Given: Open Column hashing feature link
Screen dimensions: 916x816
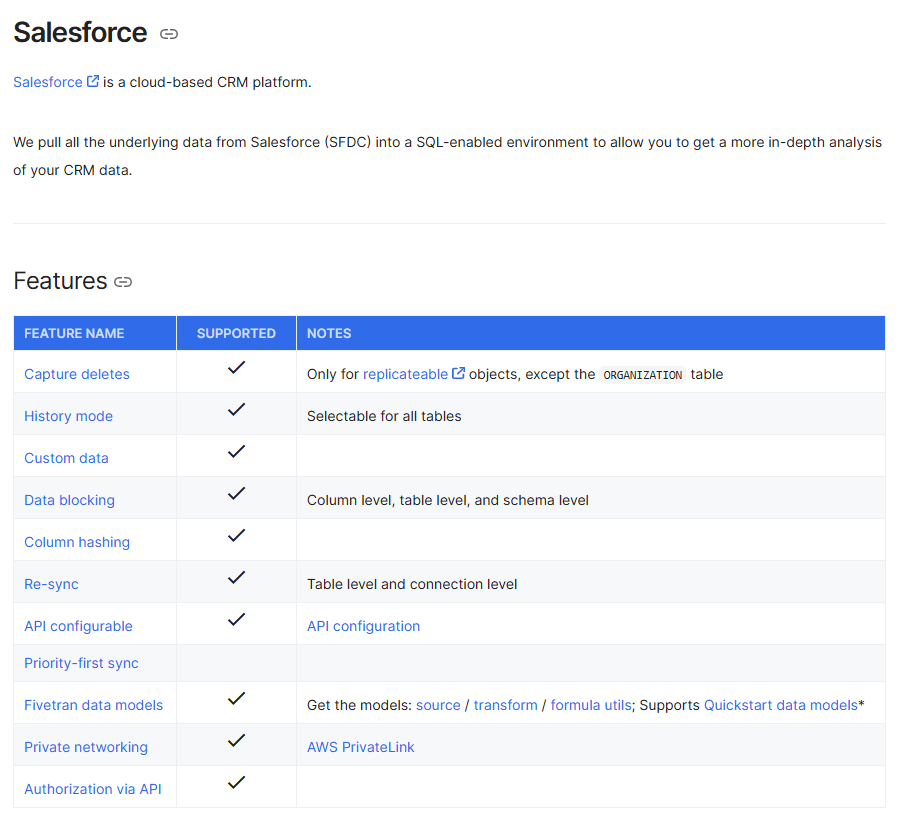Looking at the screenshot, I should [77, 542].
